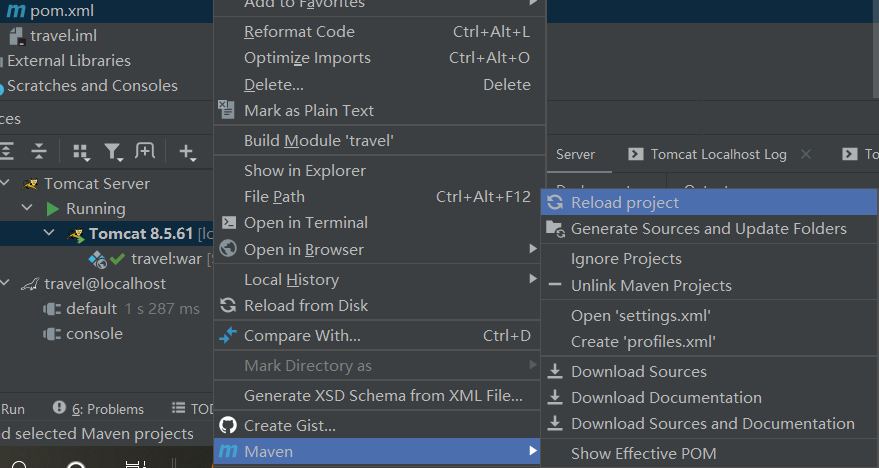The height and width of the screenshot is (468, 879).
Task: Click Download Sources entry
Action: (709, 372)
